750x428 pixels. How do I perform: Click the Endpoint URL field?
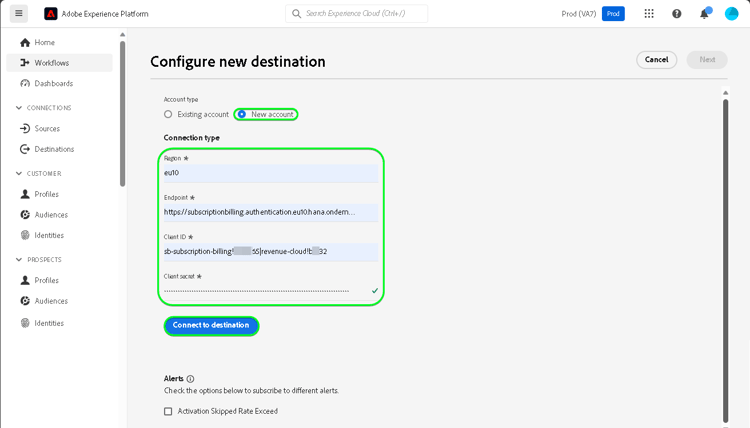(x=271, y=212)
